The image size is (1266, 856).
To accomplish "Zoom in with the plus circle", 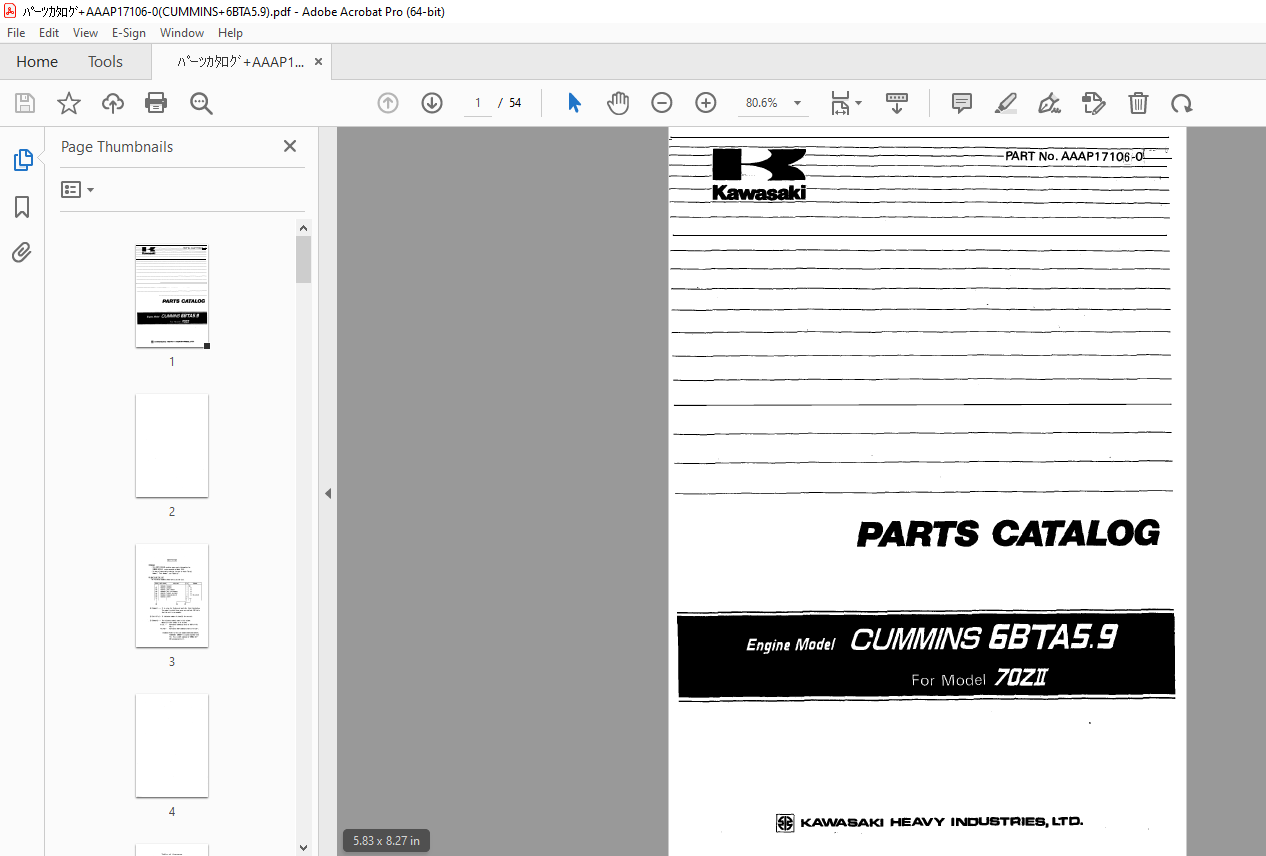I will click(x=706, y=103).
